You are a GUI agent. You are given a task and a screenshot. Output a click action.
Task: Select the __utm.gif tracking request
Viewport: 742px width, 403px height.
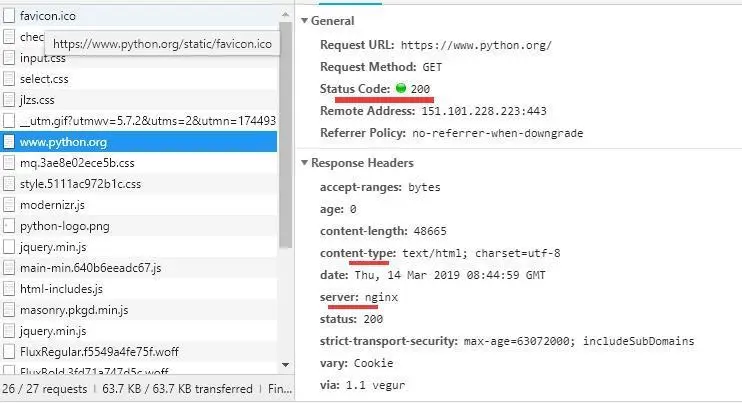click(x=139, y=121)
